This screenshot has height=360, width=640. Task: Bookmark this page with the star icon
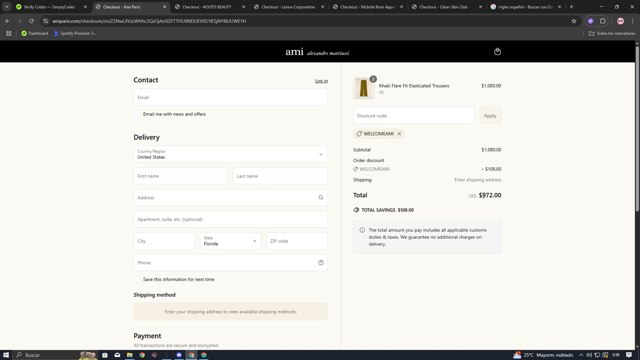[573, 21]
